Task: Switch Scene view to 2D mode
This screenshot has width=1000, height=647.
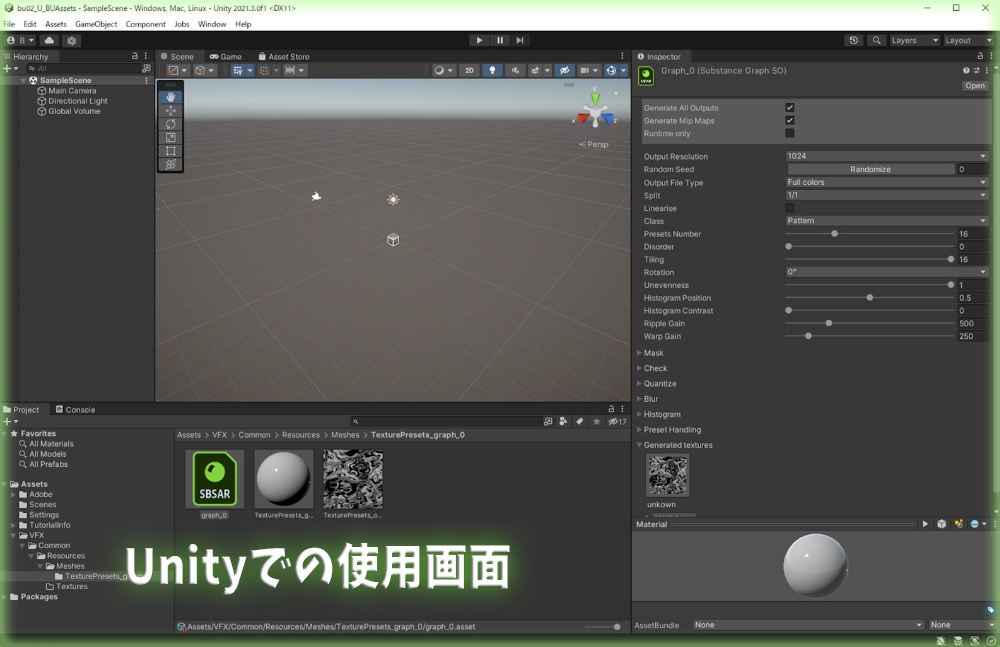Action: (469, 70)
